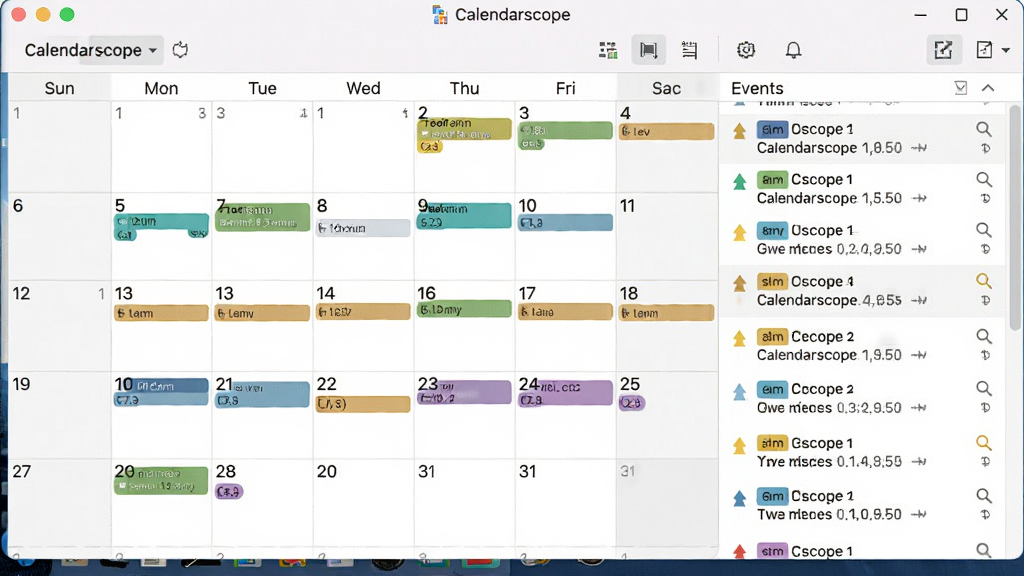The height and width of the screenshot is (576, 1024).
Task: Click magnifier for Calendarscope 1,5.50 event
Action: click(984, 180)
